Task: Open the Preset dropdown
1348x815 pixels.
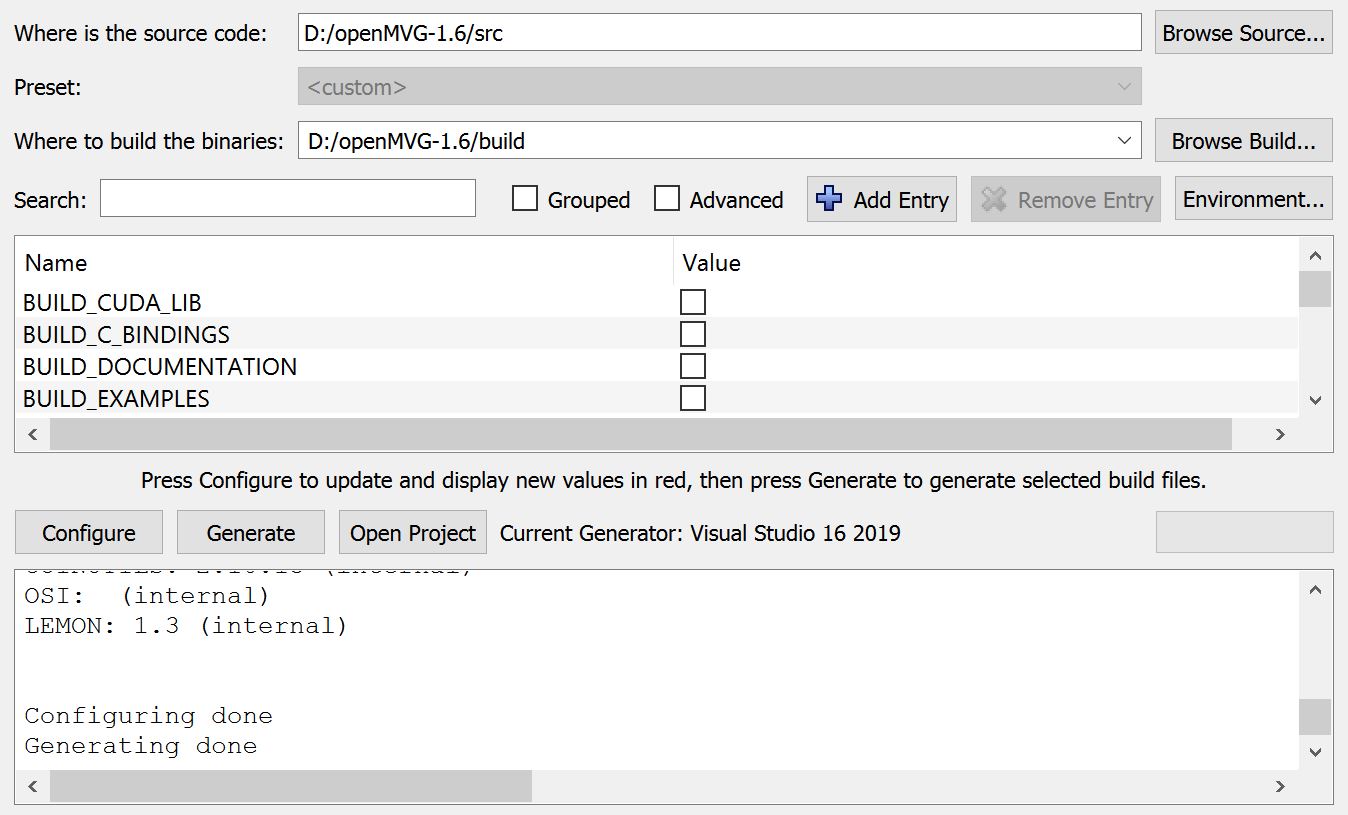Action: 720,87
